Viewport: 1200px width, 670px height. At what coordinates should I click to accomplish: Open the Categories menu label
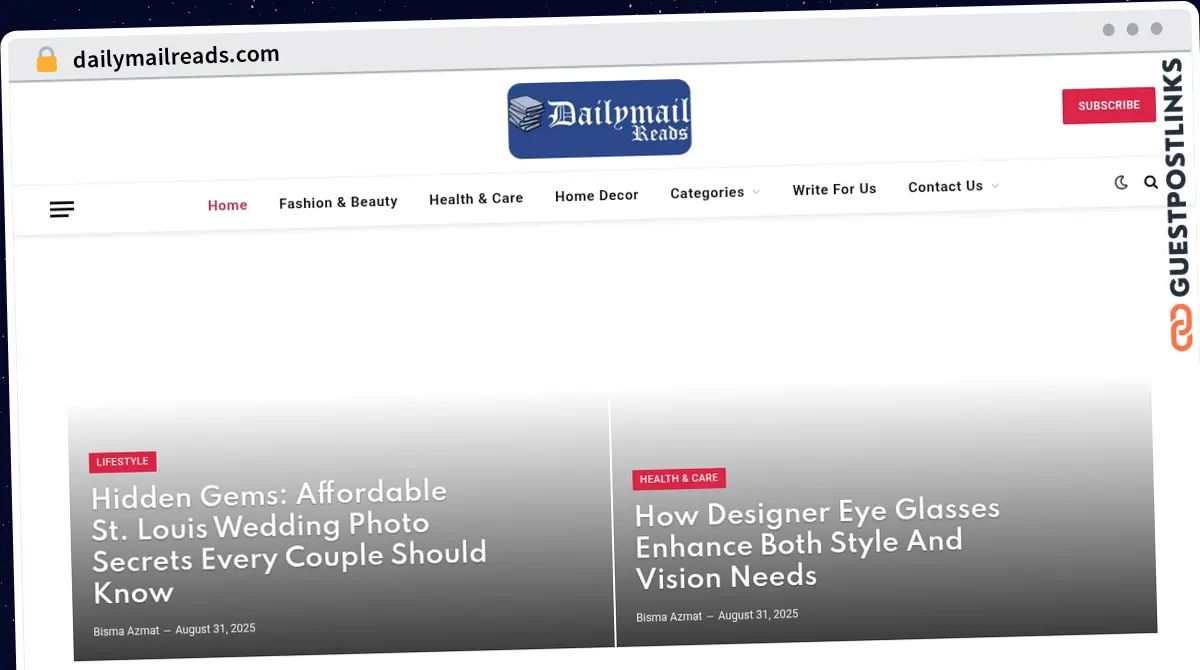pyautogui.click(x=707, y=193)
